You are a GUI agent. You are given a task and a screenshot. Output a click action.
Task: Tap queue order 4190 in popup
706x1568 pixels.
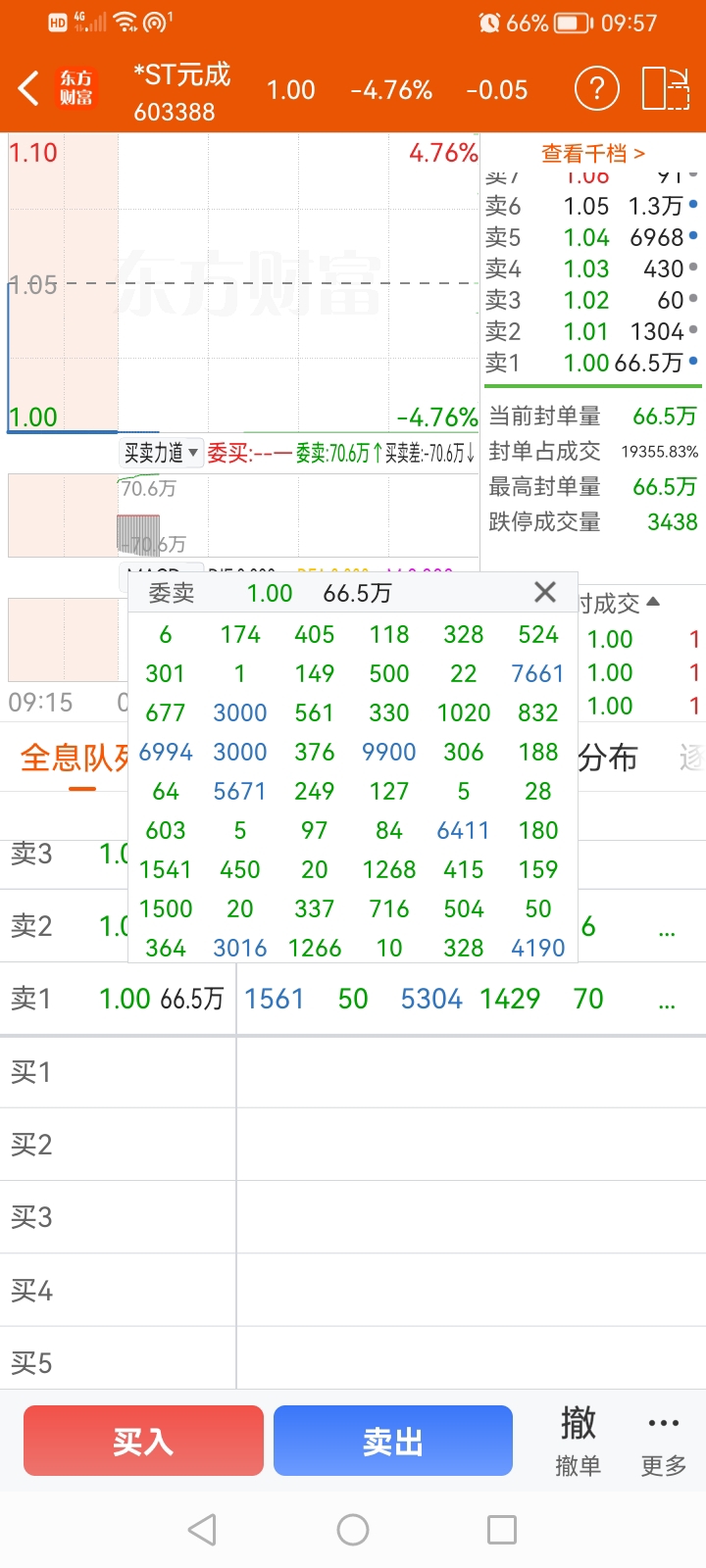(537, 948)
